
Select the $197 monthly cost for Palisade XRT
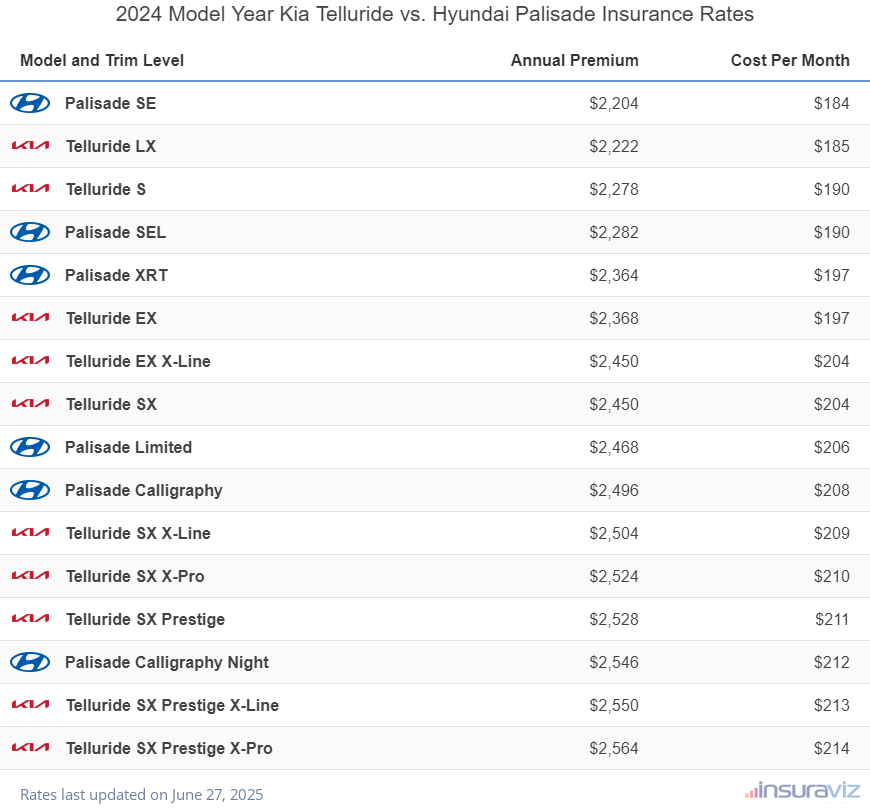[832, 275]
